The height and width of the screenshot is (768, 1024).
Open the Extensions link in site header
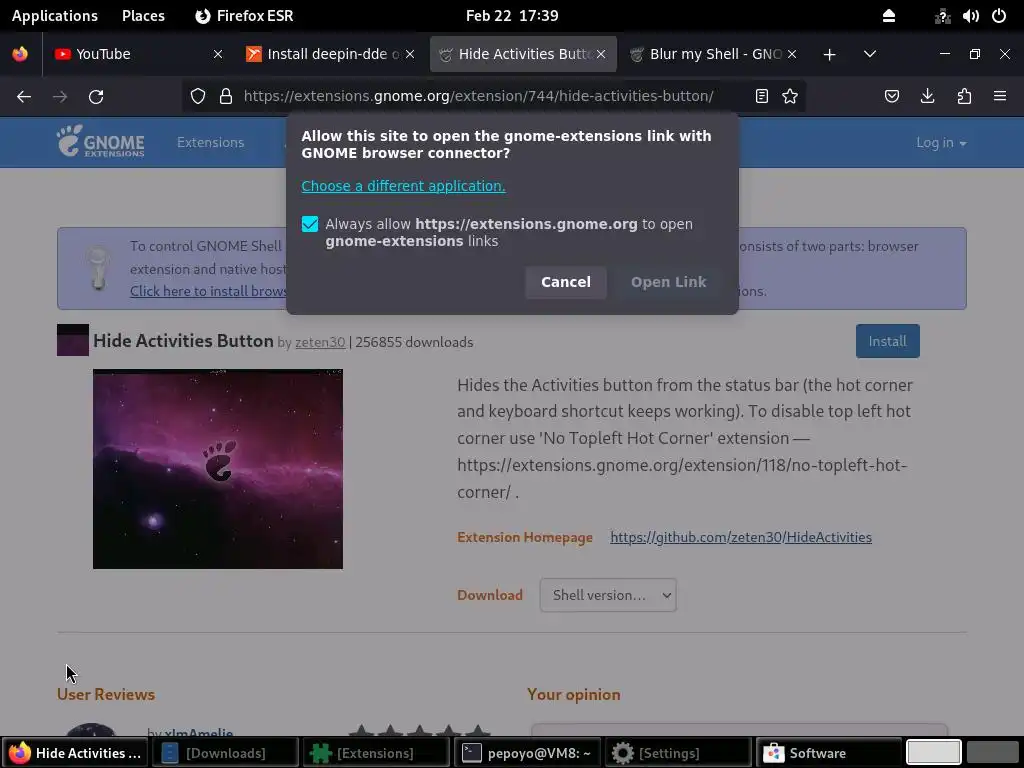coord(210,142)
